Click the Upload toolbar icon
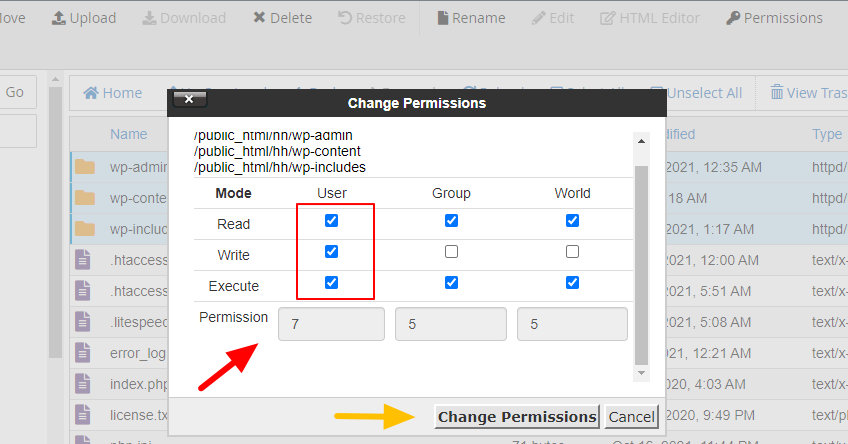 59,18
